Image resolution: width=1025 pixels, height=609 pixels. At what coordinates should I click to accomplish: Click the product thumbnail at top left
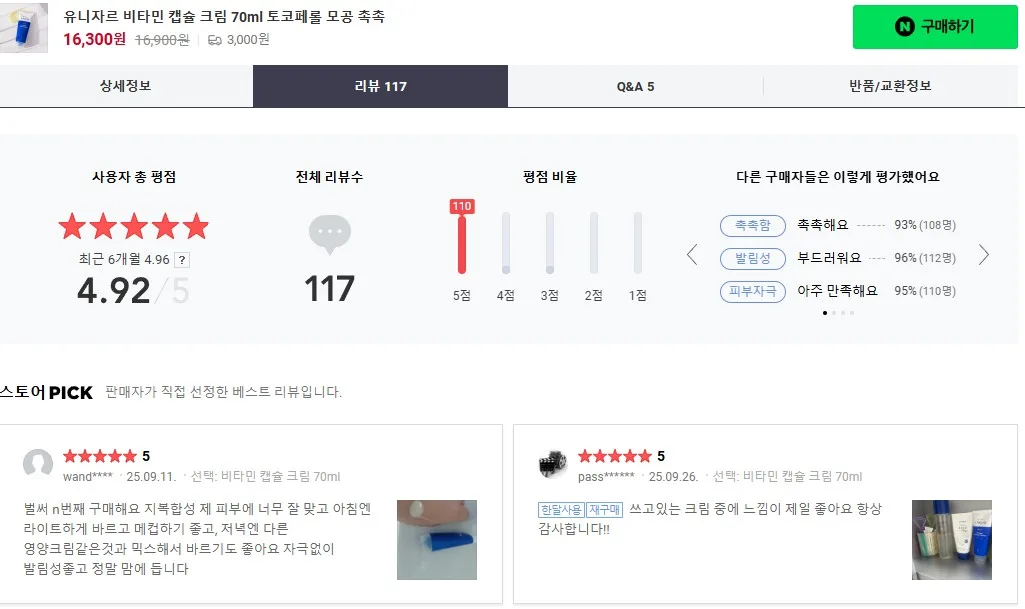coord(24,27)
